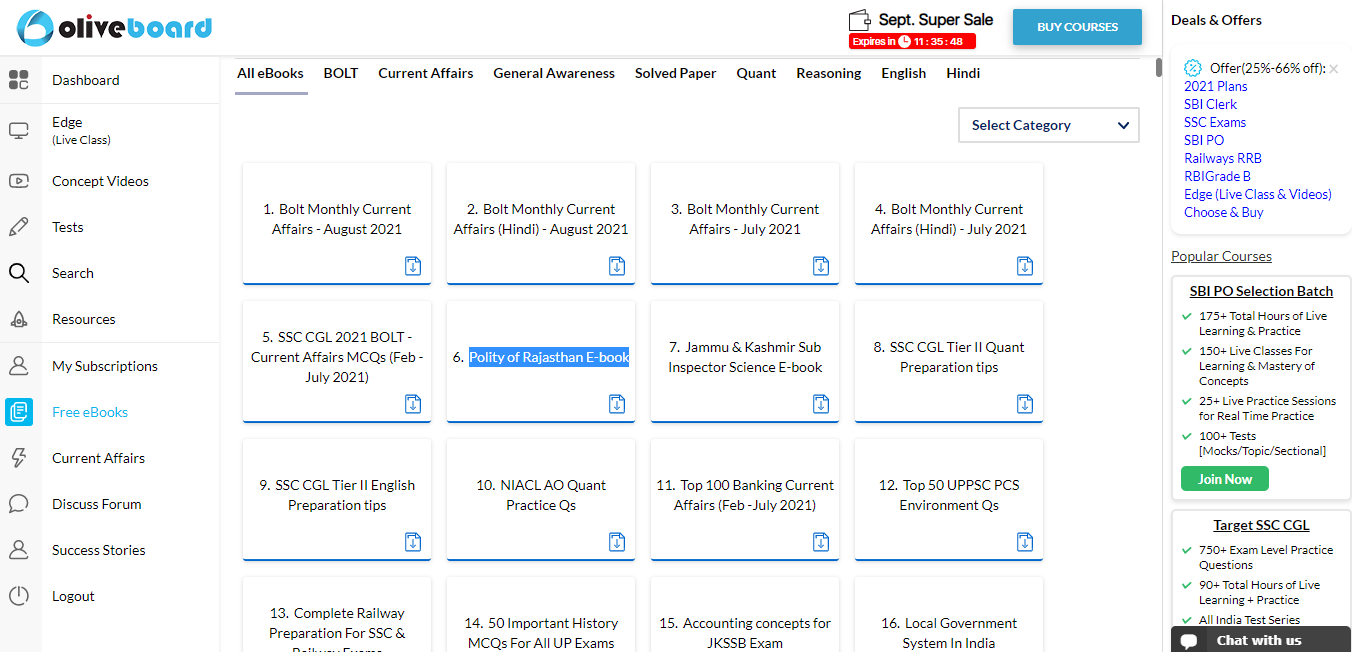Click the Resources rocket icon

point(19,319)
